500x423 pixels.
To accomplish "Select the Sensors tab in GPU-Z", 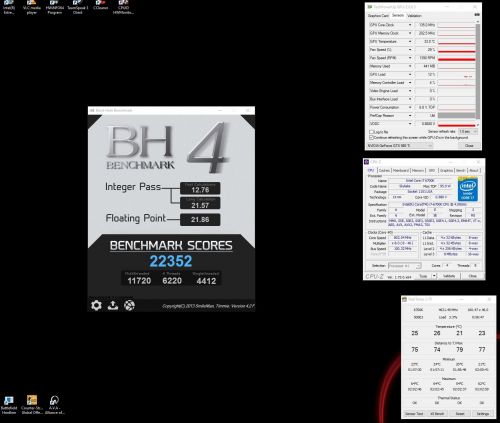I will 398,15.
